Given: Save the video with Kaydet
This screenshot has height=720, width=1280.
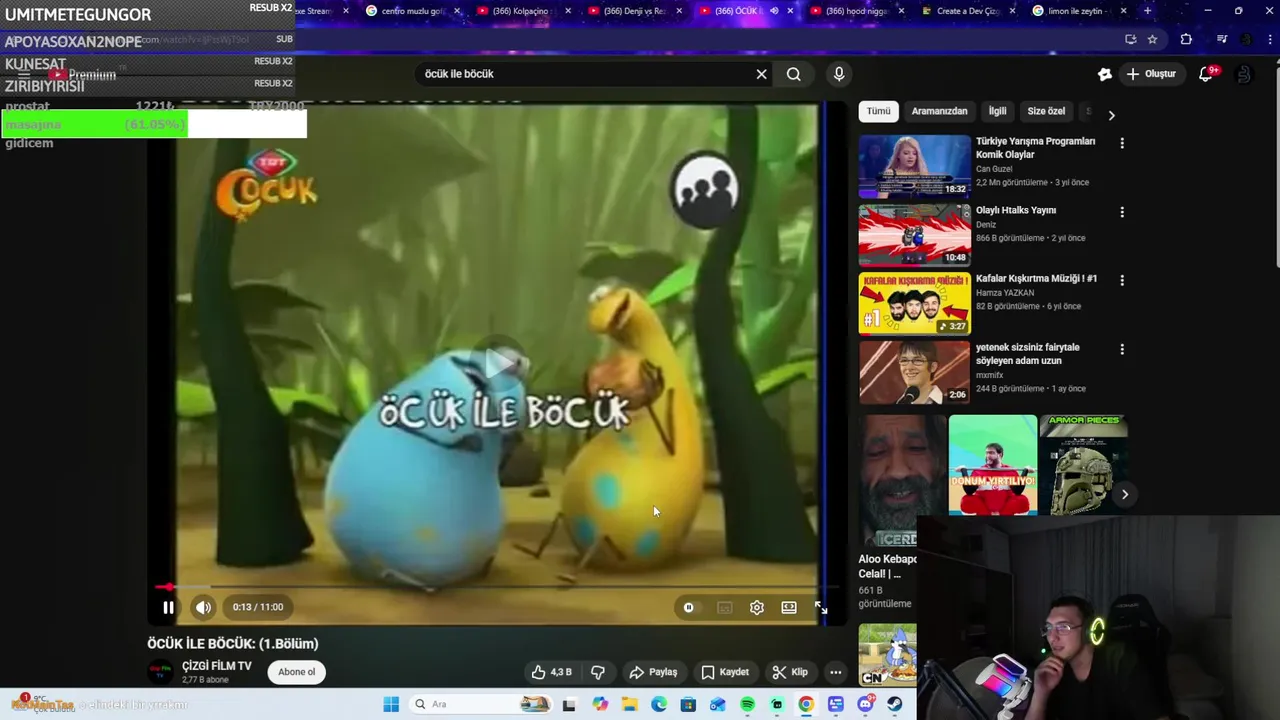Looking at the screenshot, I should pyautogui.click(x=724, y=672).
